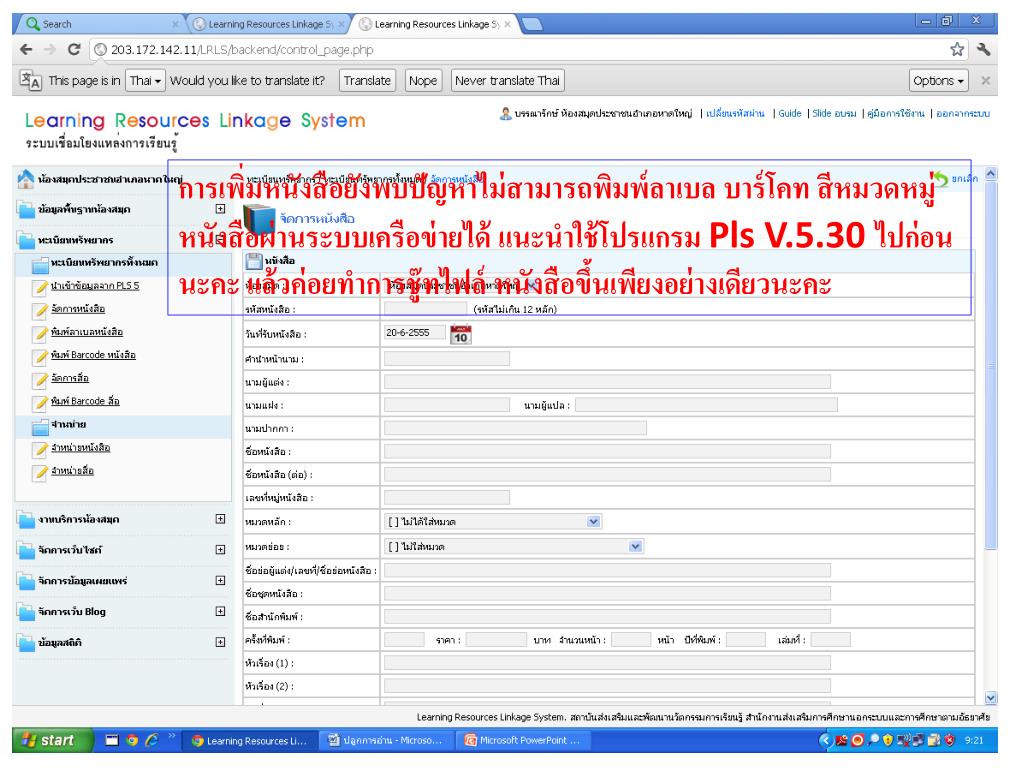Click pencil icon beside พิมพ์ Barcode หนังสือ
The height and width of the screenshot is (768, 1024).
click(x=41, y=355)
